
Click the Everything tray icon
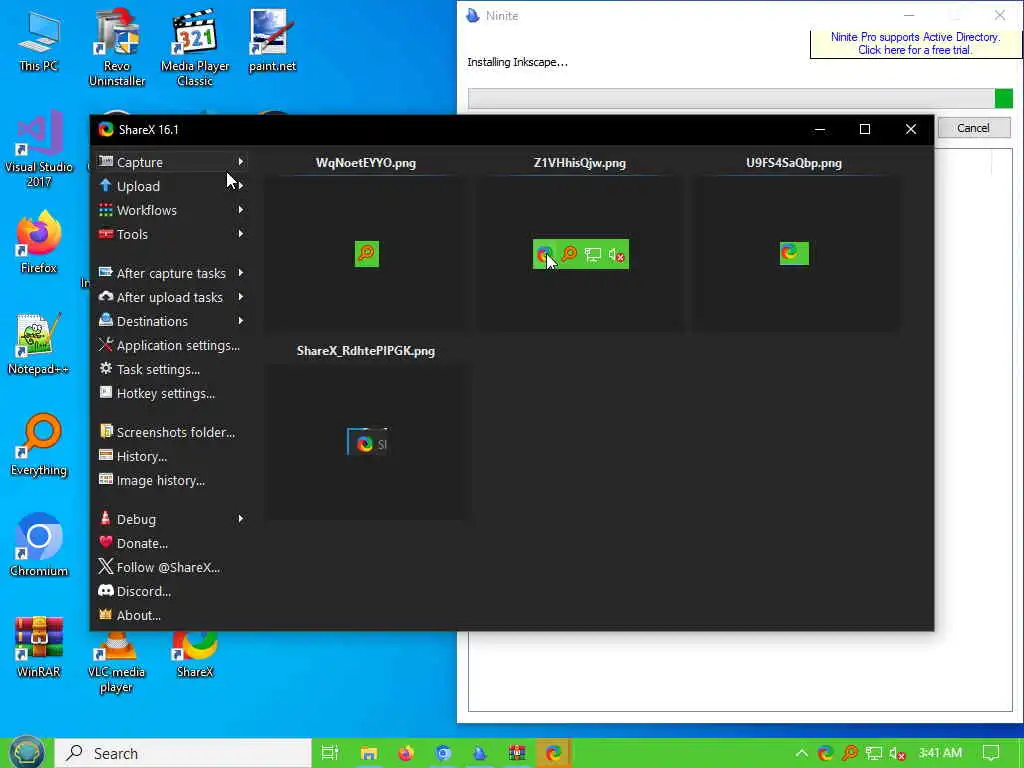850,753
